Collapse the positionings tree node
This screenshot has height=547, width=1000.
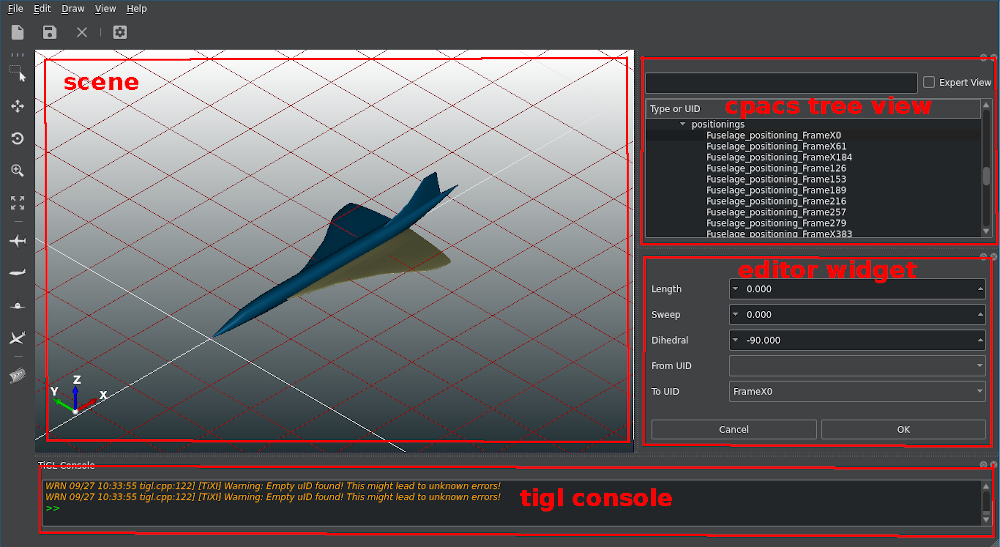click(683, 124)
